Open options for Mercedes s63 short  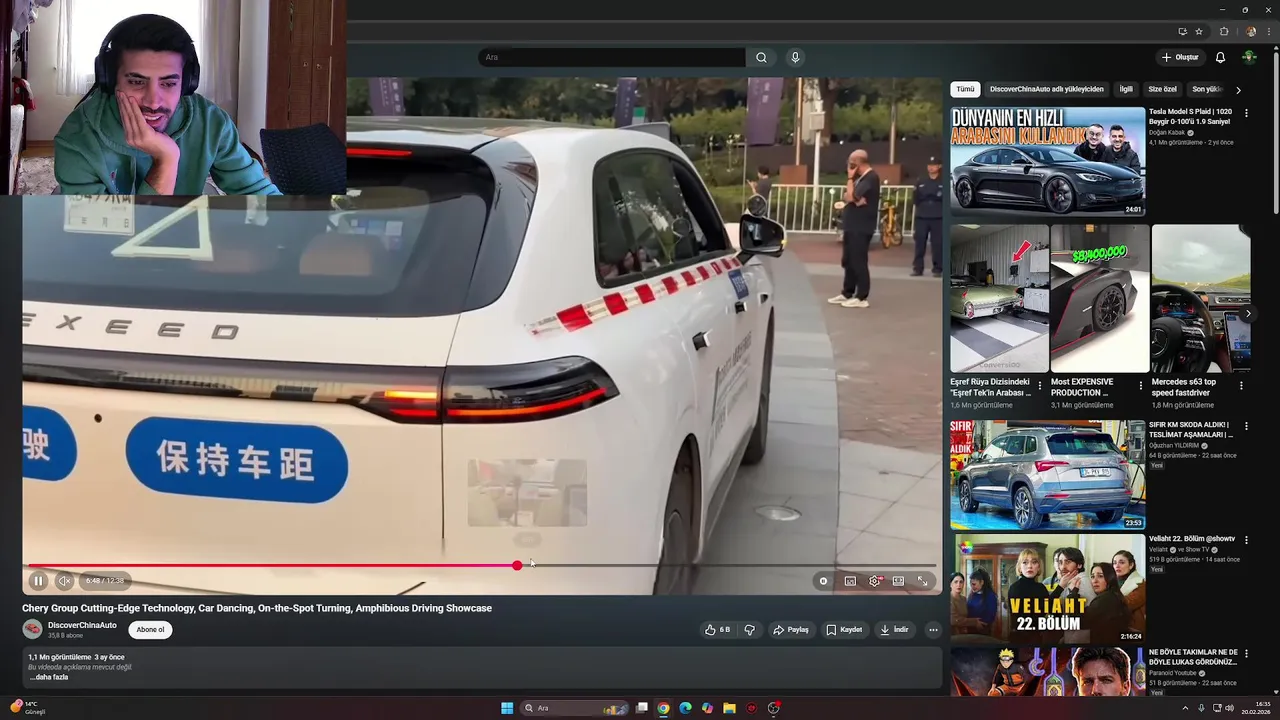[1242, 385]
